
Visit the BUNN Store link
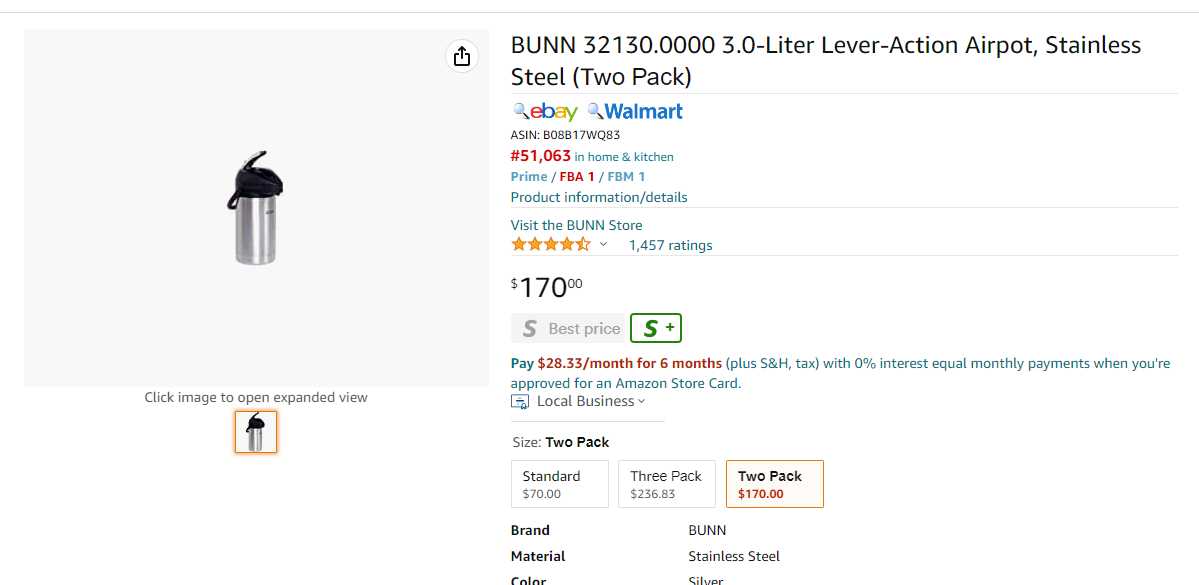pos(577,225)
